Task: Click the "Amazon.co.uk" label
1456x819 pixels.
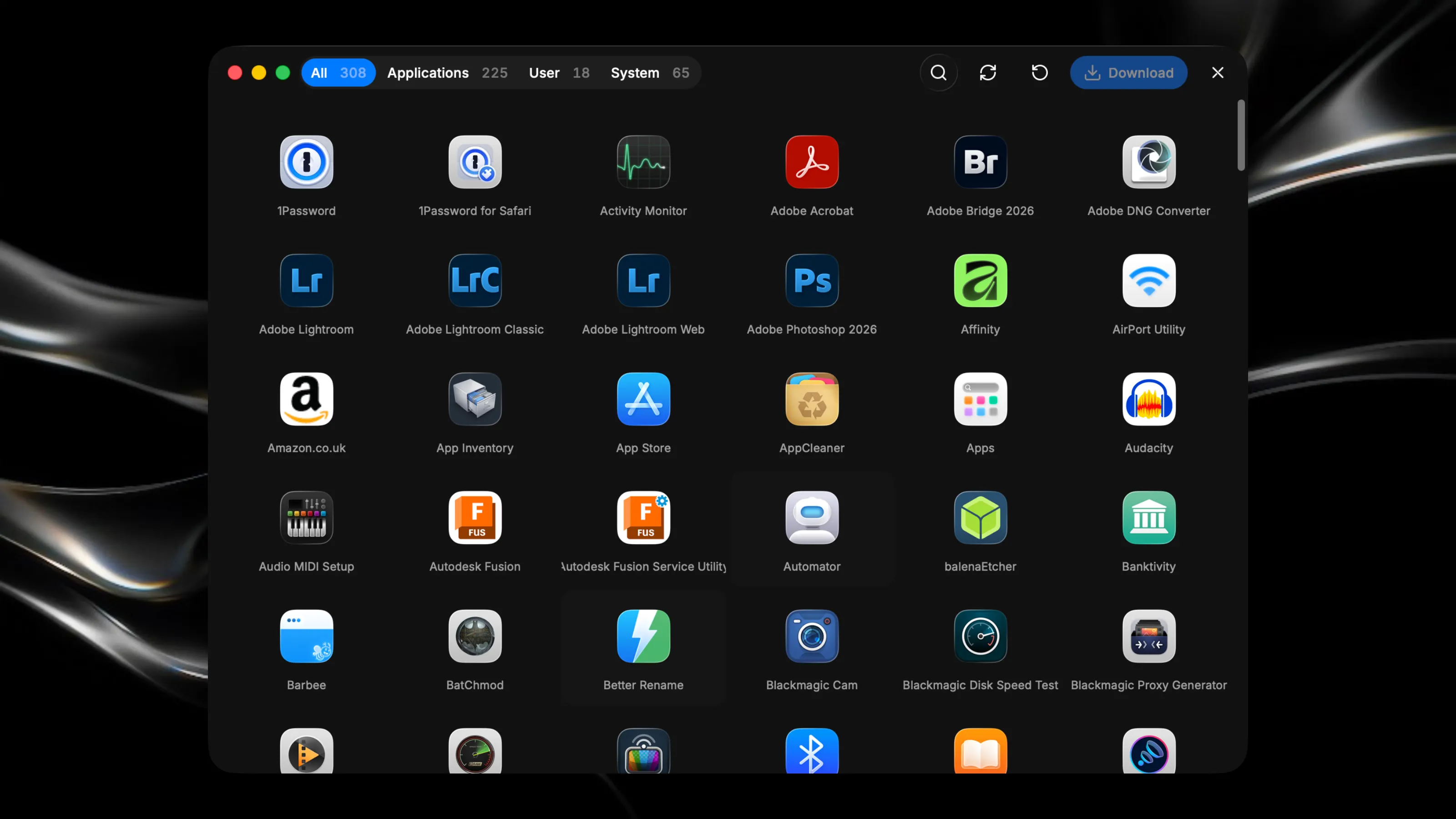Action: [x=306, y=448]
